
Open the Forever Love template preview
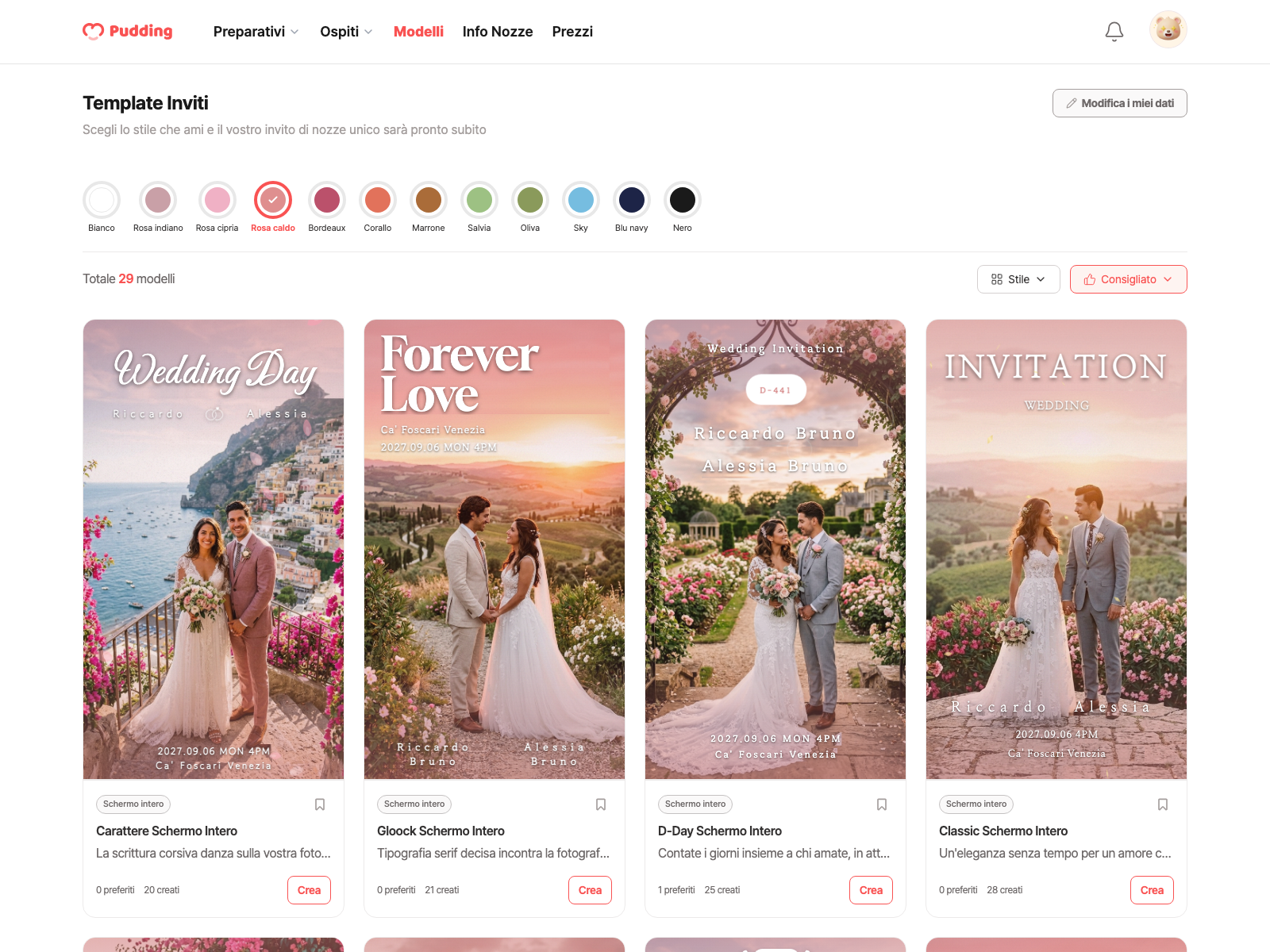coord(495,549)
